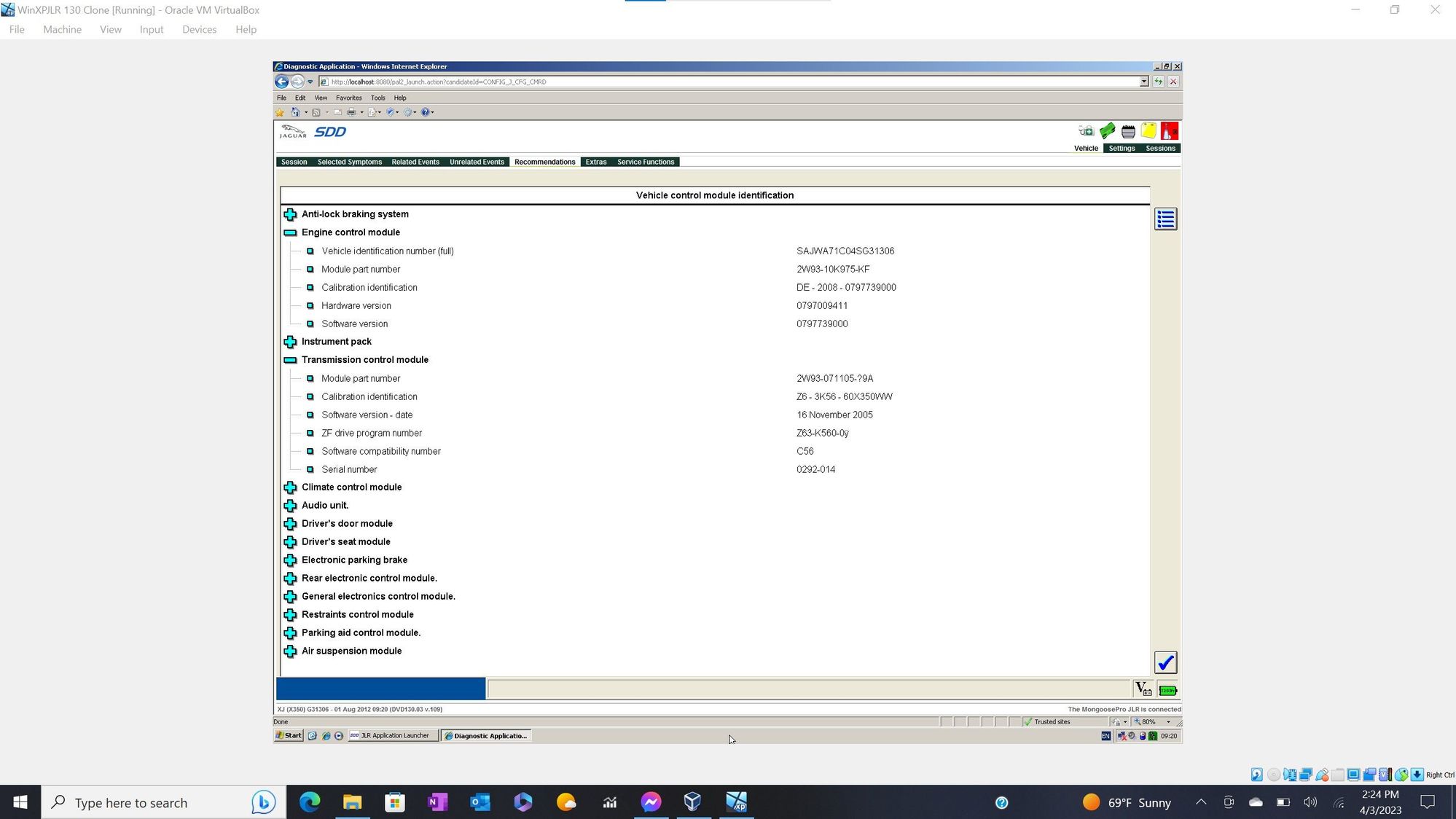
Task: Expand the Instrument pack node
Action: pyautogui.click(x=290, y=342)
